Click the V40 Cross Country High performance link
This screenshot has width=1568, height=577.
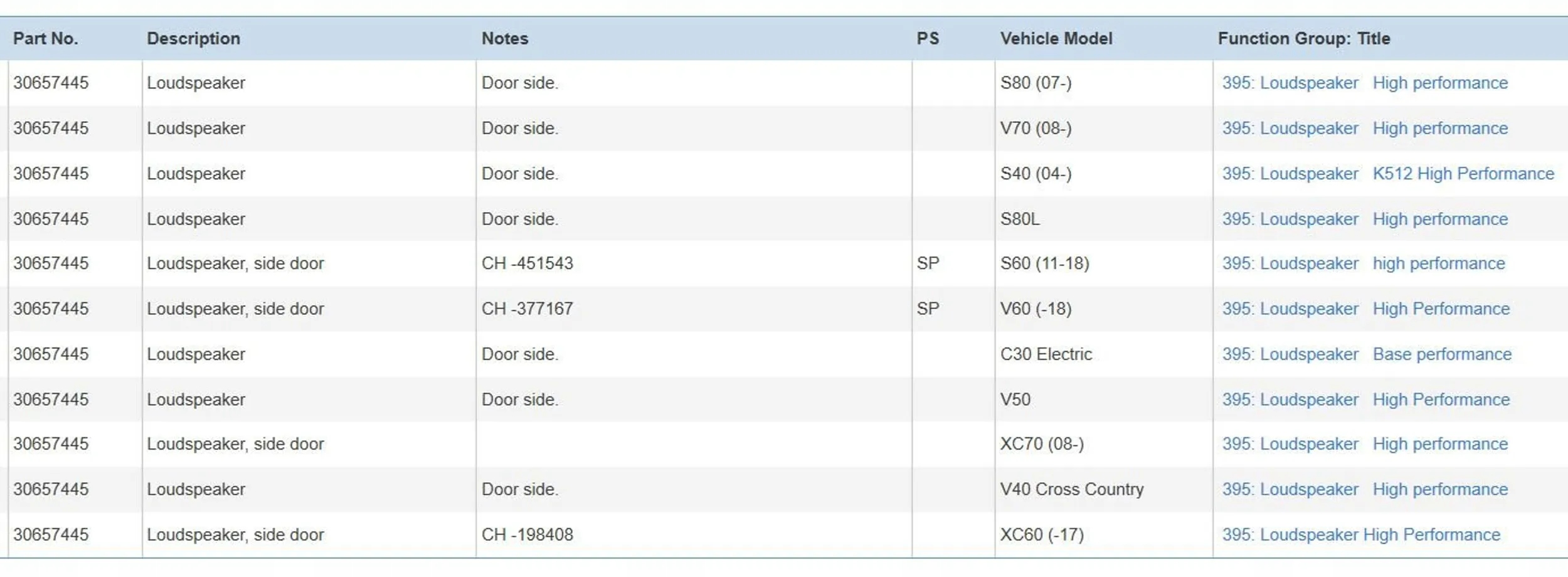1440,489
